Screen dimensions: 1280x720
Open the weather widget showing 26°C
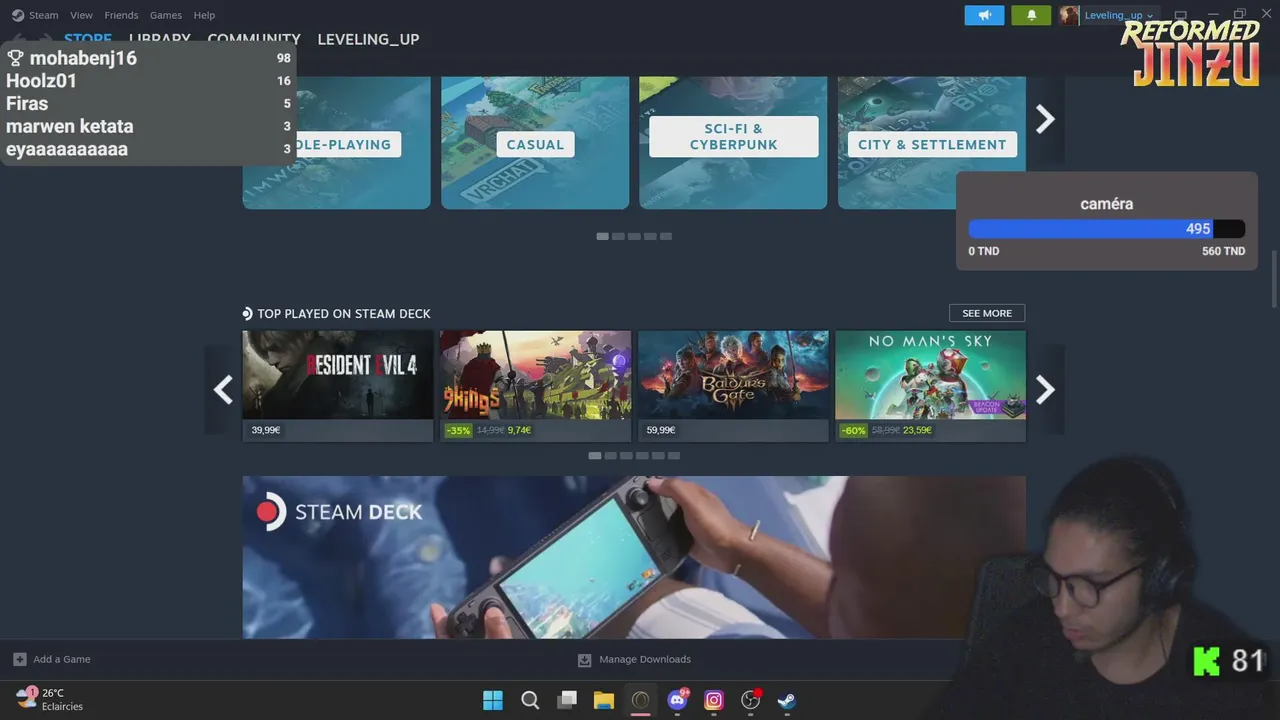(50, 699)
